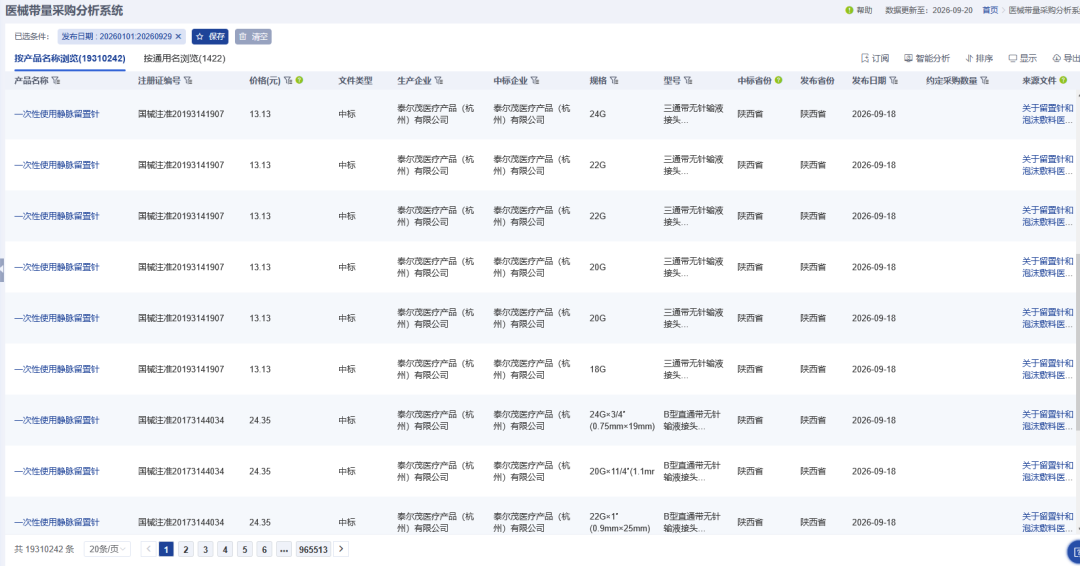Image resolution: width=1080 pixels, height=566 pixels.
Task: Open product link in the 24G×3/4" row
Action: [56, 421]
